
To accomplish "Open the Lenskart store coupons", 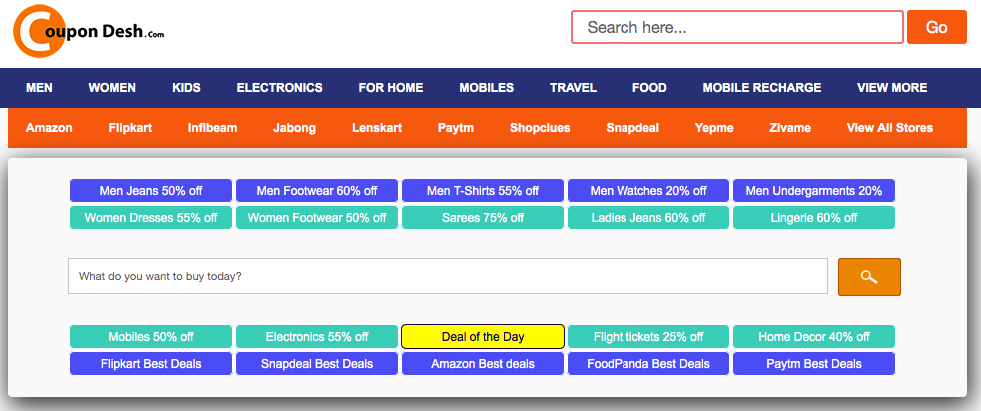I will pos(377,128).
